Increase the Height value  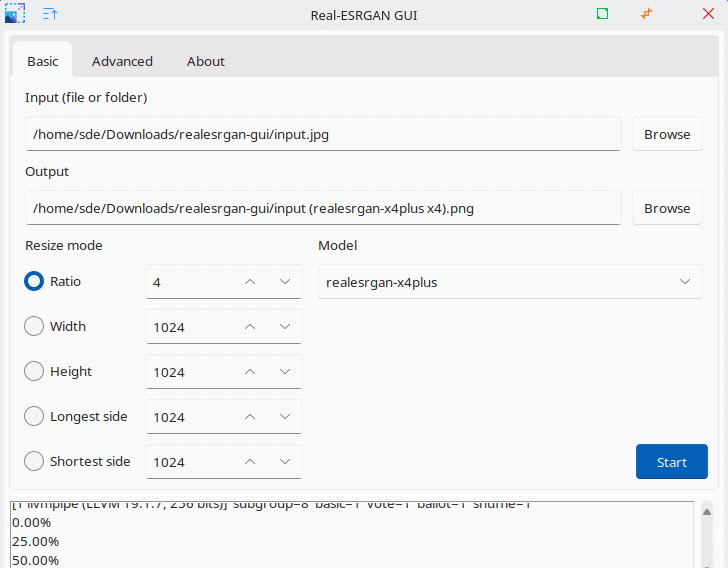[x=250, y=372]
